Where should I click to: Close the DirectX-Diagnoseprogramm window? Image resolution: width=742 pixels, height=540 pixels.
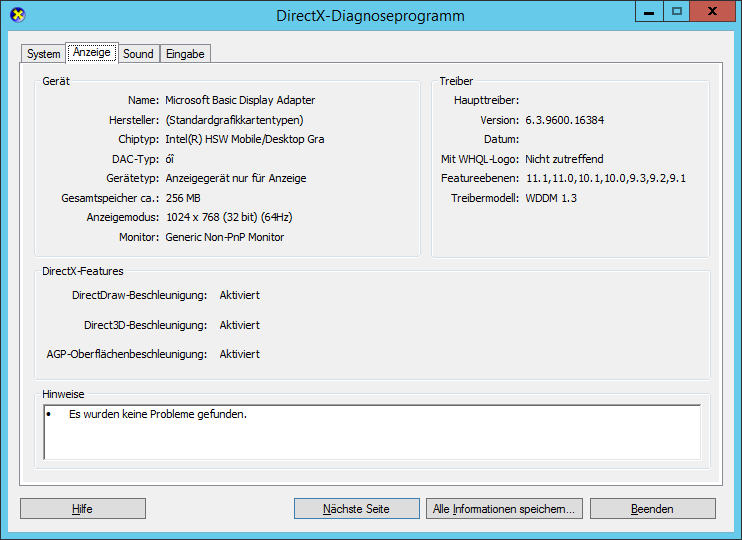pyautogui.click(x=712, y=12)
